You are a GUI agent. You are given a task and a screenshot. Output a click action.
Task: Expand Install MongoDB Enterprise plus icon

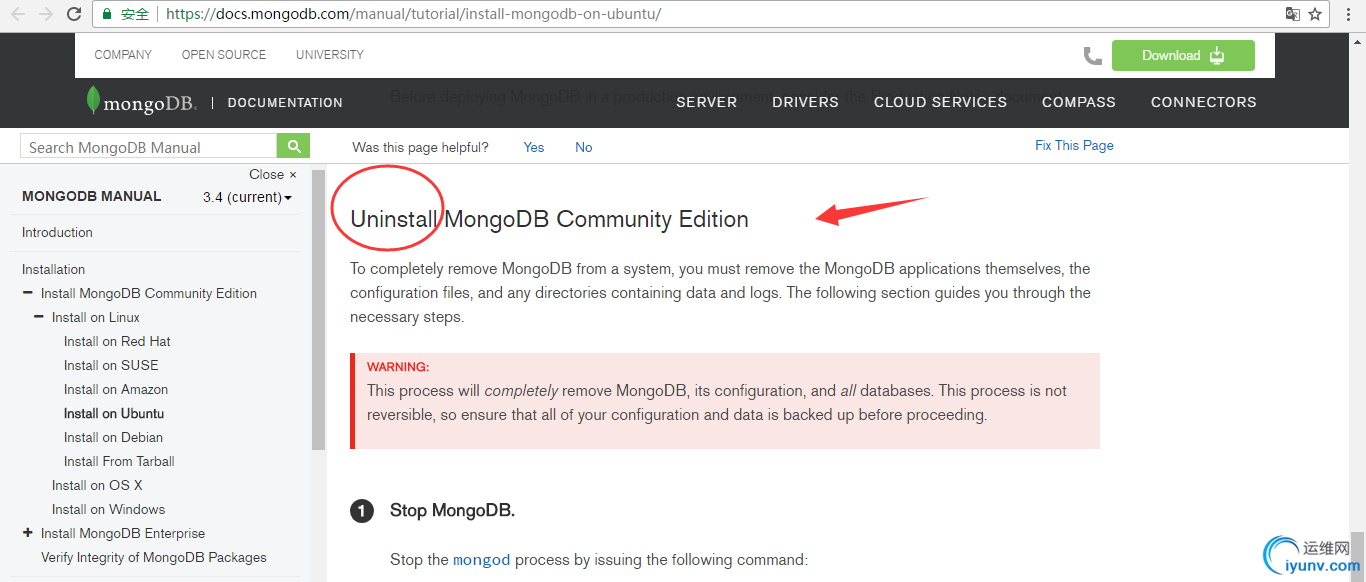click(28, 533)
